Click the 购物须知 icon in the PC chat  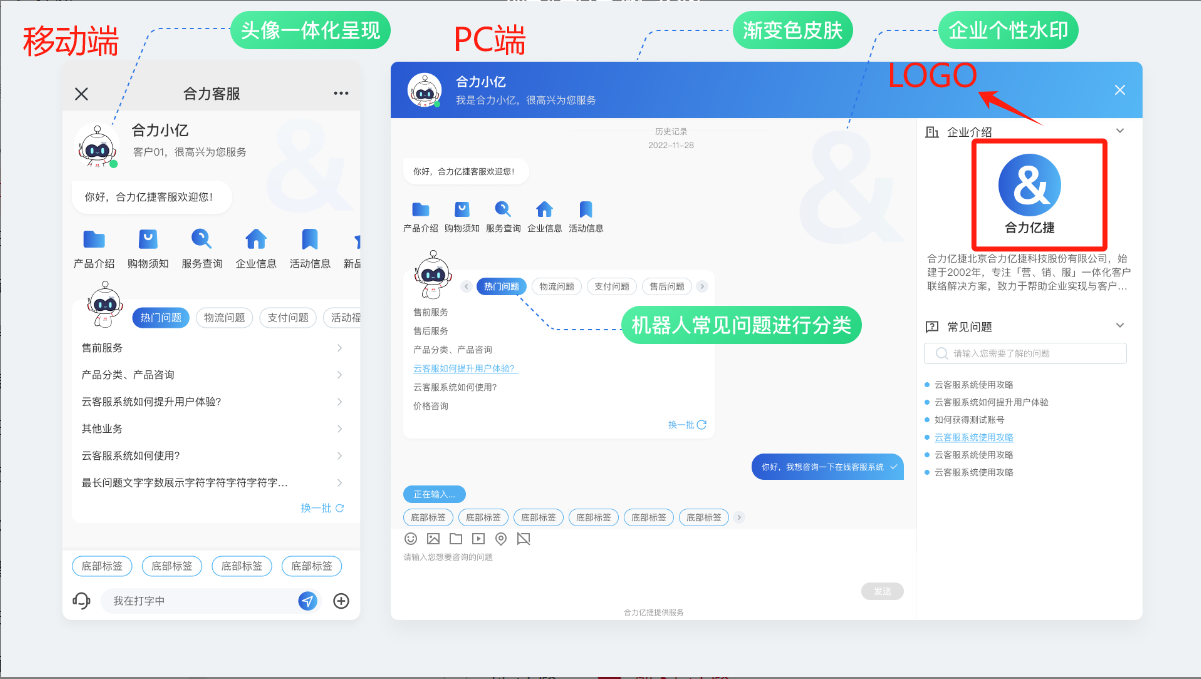pos(462,209)
